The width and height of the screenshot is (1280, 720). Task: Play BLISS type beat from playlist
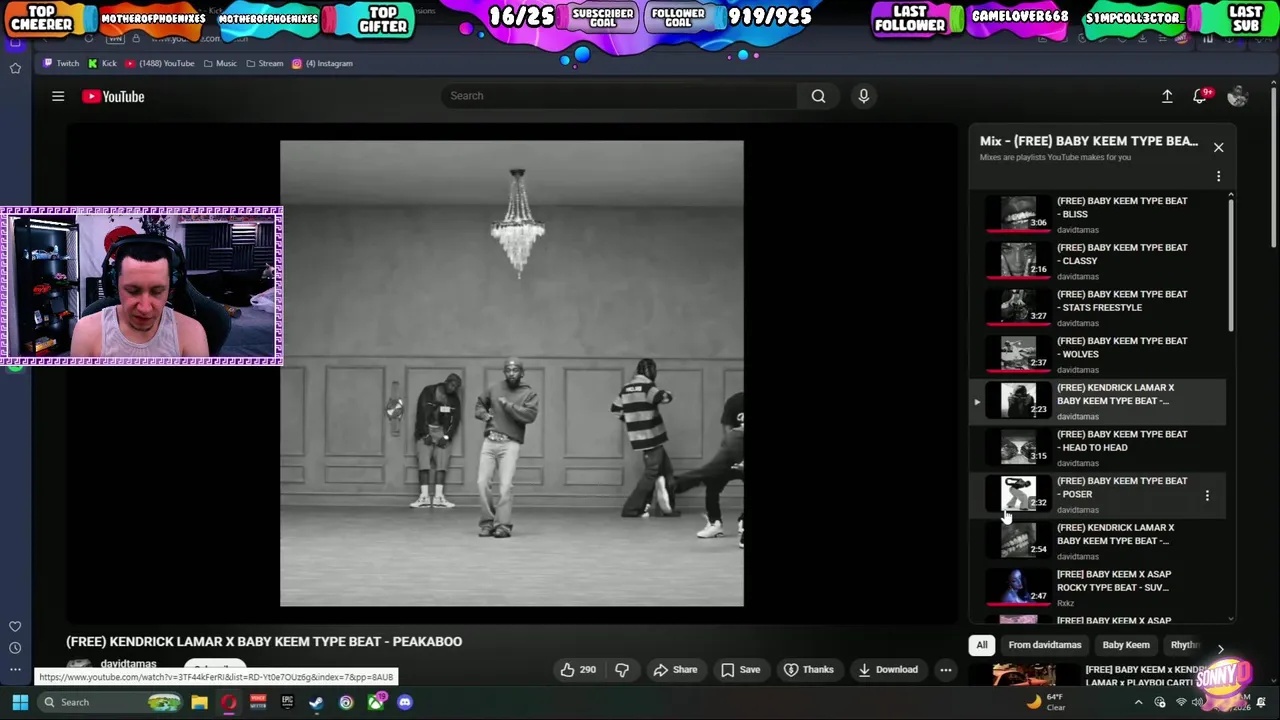click(x=1100, y=214)
